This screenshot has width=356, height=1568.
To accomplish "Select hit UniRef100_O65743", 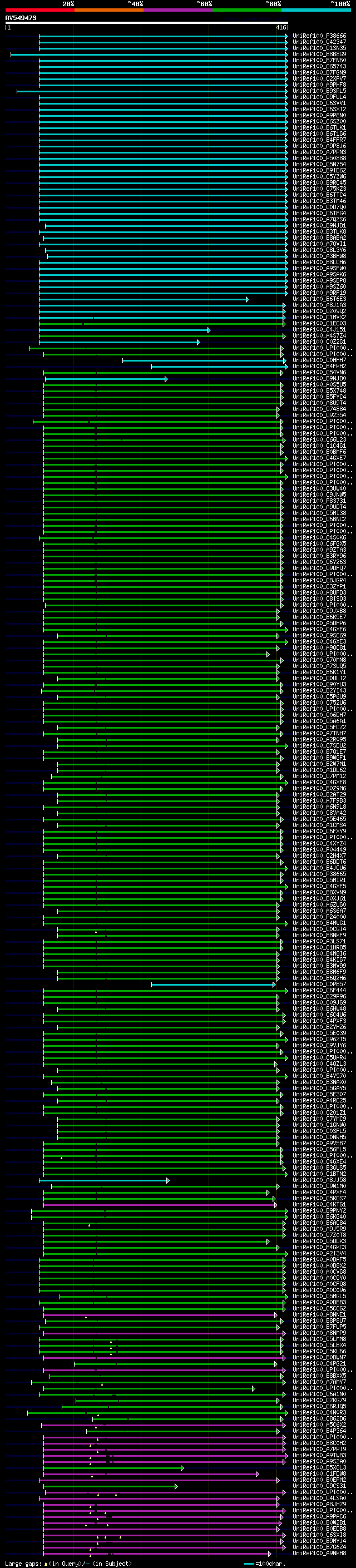I will 319,66.
